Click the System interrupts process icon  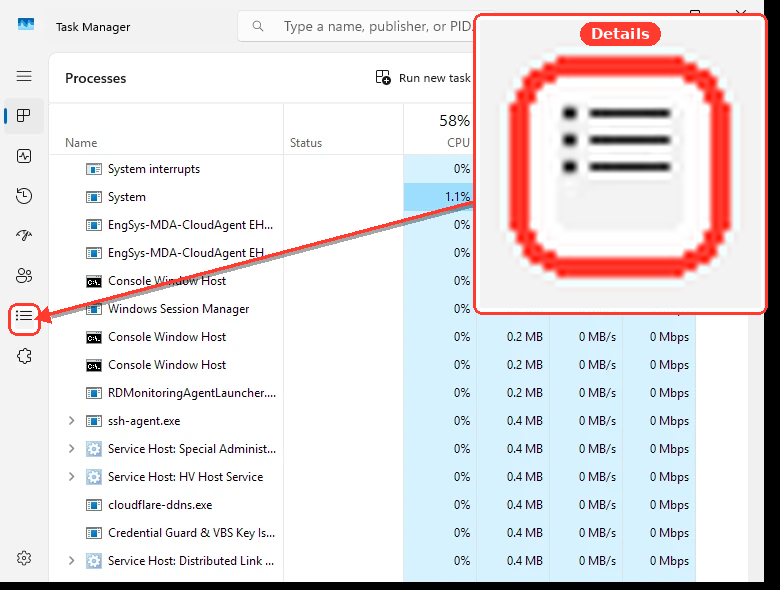pos(94,169)
